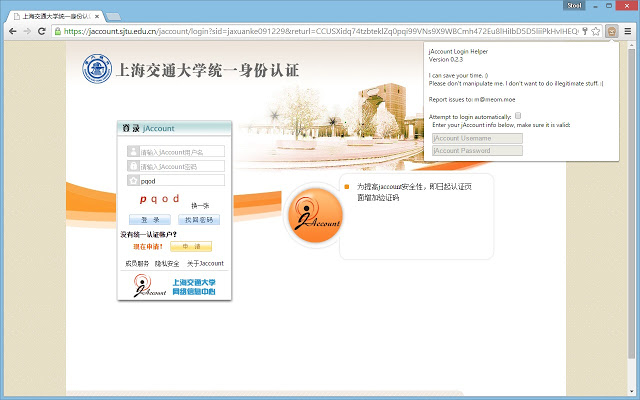Viewport: 640px width, 400px height.
Task: Click the 申请 apply button
Action: [191, 247]
